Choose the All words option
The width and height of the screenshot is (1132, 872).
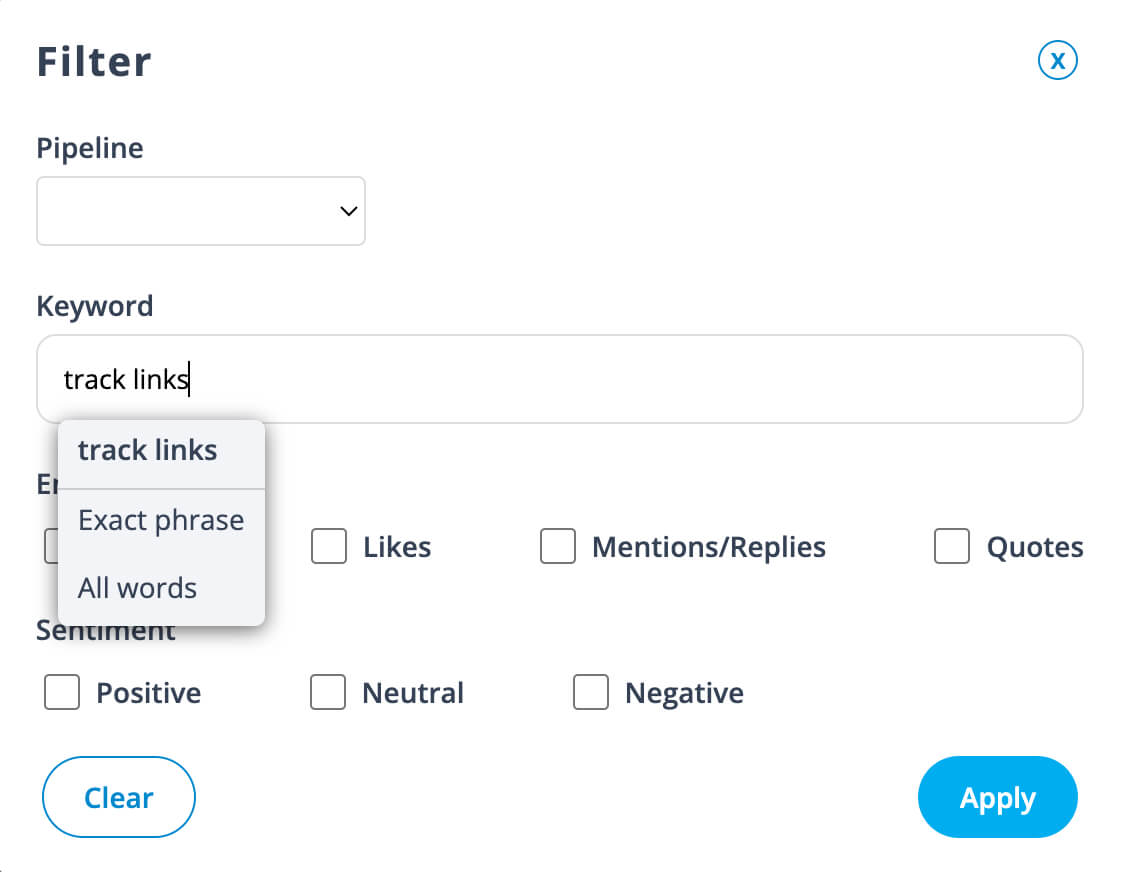pyautogui.click(x=138, y=588)
